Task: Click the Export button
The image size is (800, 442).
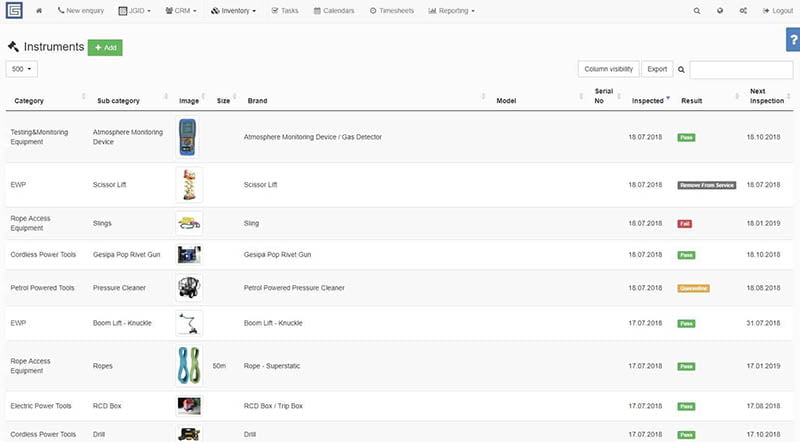Action: 657,69
